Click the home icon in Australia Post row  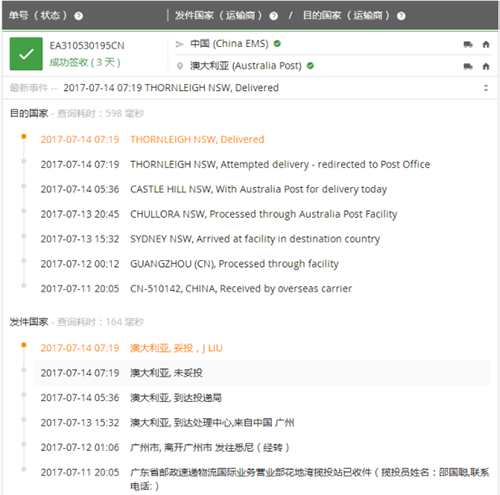486,66
